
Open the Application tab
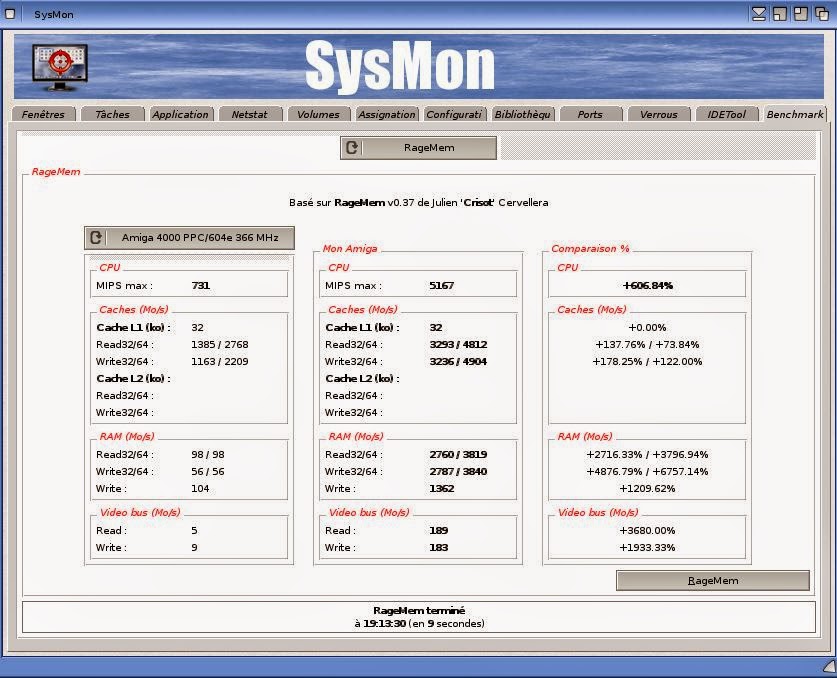coord(180,114)
